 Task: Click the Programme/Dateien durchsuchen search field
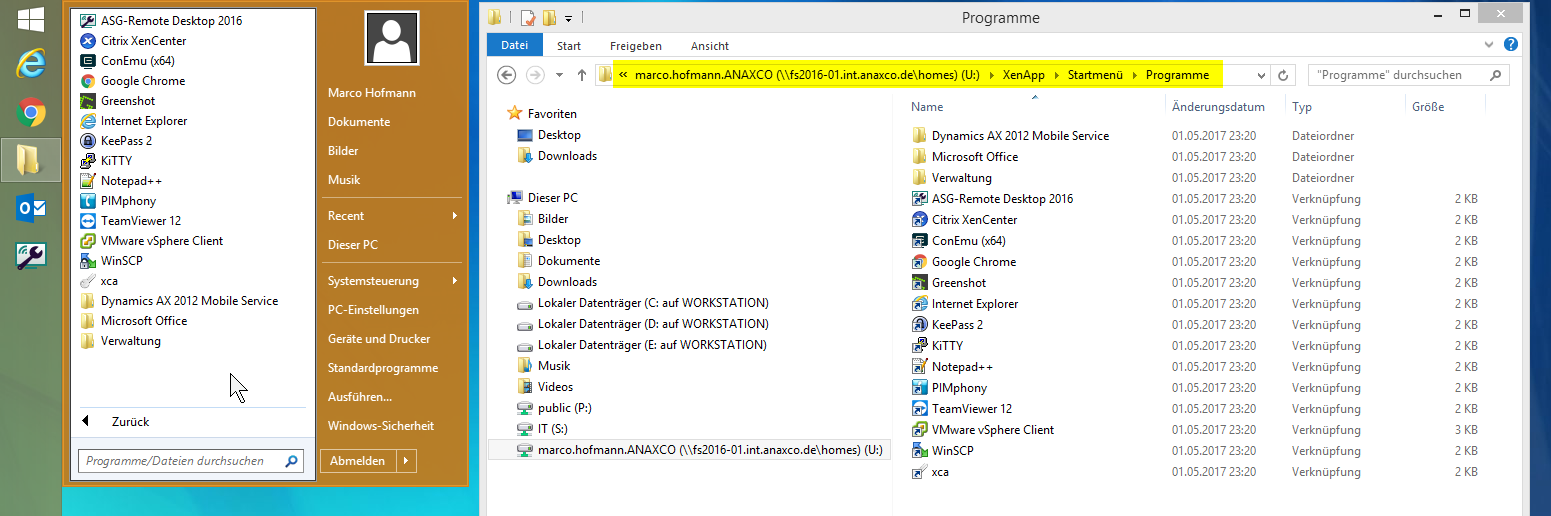pyautogui.click(x=190, y=461)
